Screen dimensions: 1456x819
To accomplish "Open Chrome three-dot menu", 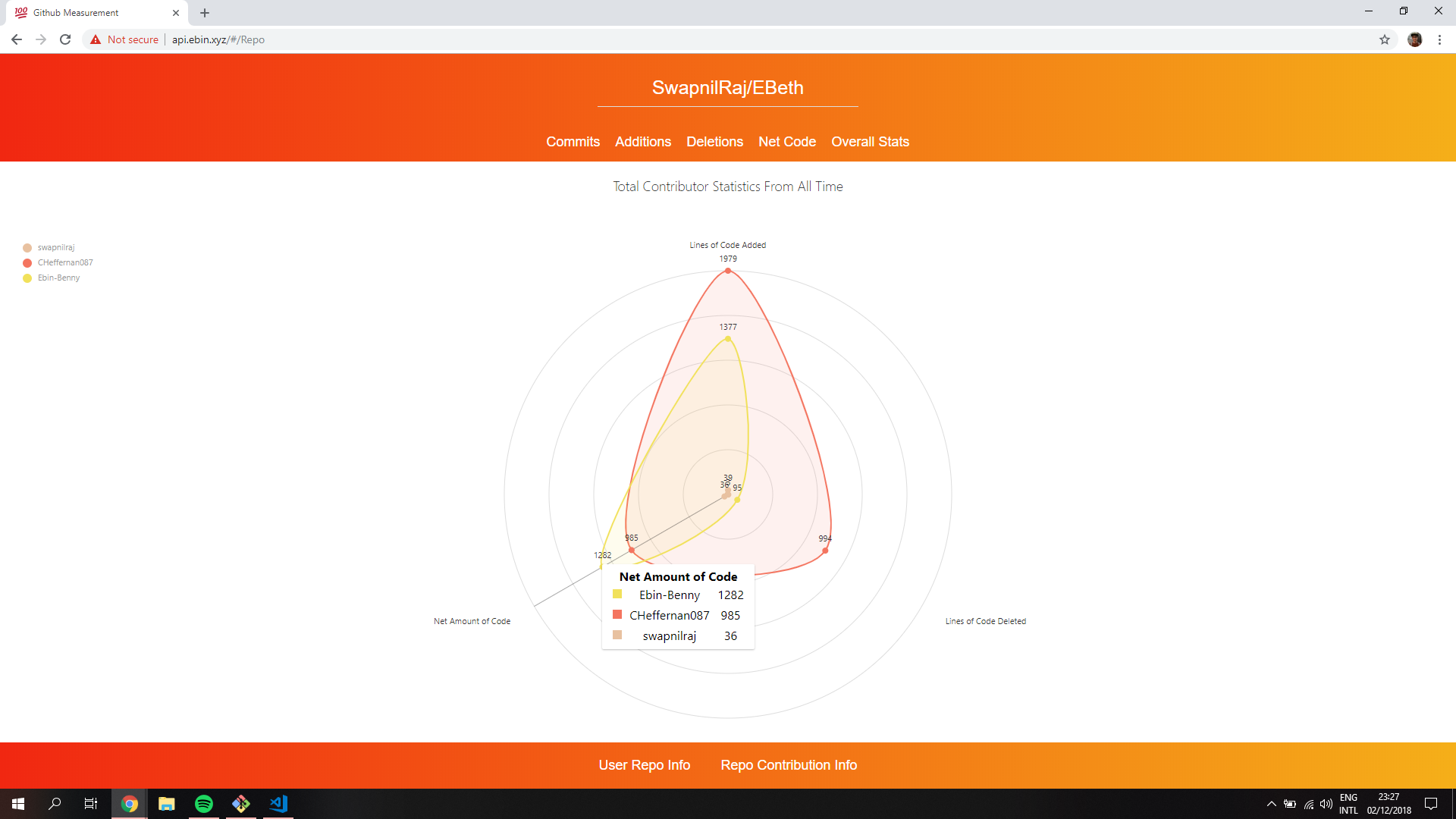I will 1439,39.
